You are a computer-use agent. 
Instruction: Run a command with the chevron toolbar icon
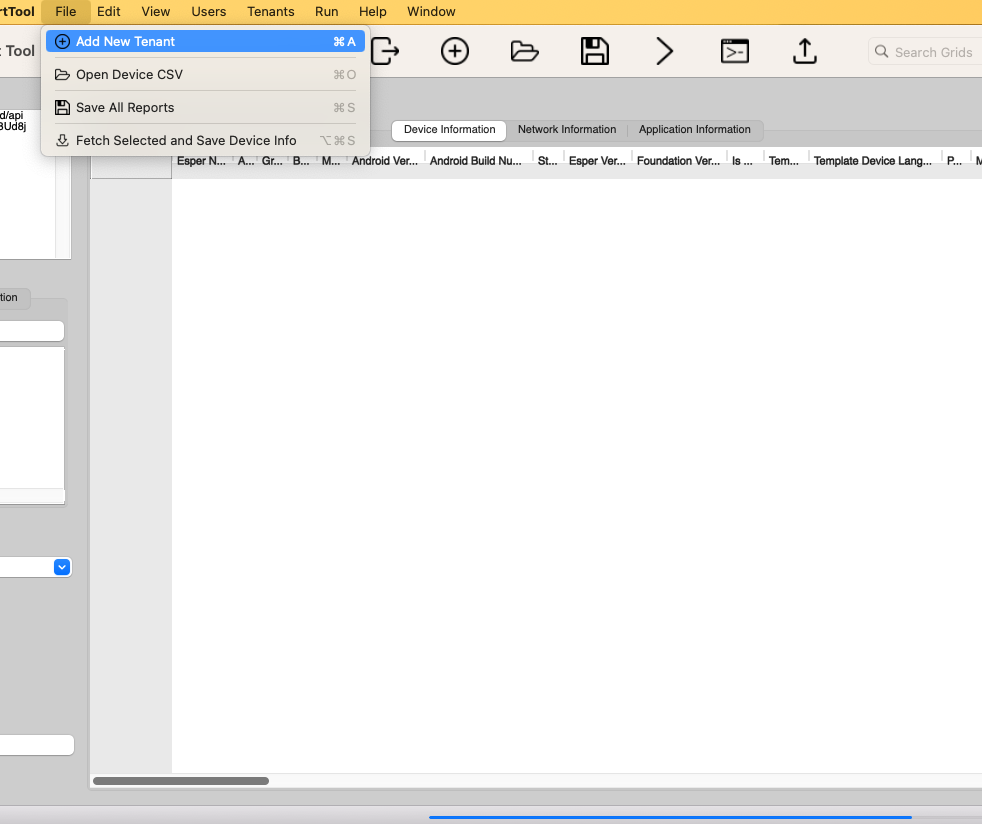pos(664,50)
